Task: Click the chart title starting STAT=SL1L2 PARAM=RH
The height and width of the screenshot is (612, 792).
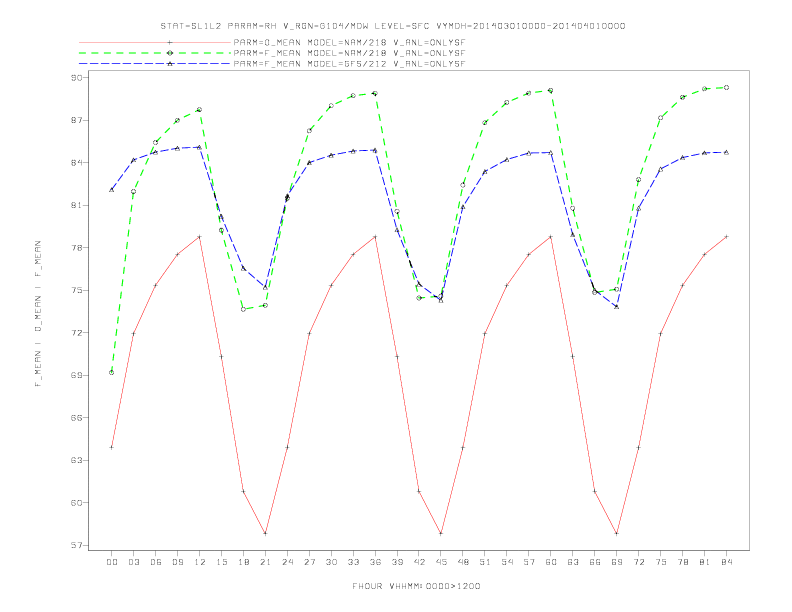Action: (393, 26)
